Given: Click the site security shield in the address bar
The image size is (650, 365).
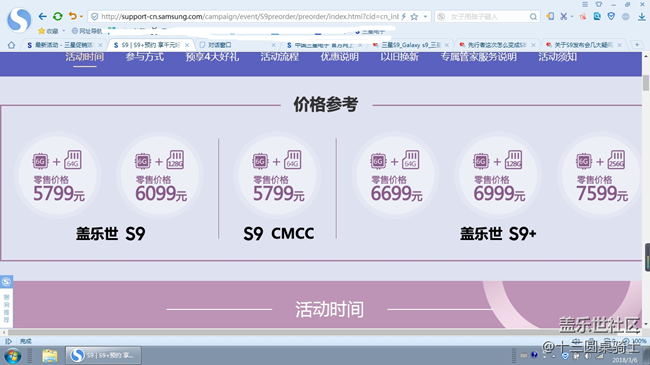Looking at the screenshot, I should point(95,17).
